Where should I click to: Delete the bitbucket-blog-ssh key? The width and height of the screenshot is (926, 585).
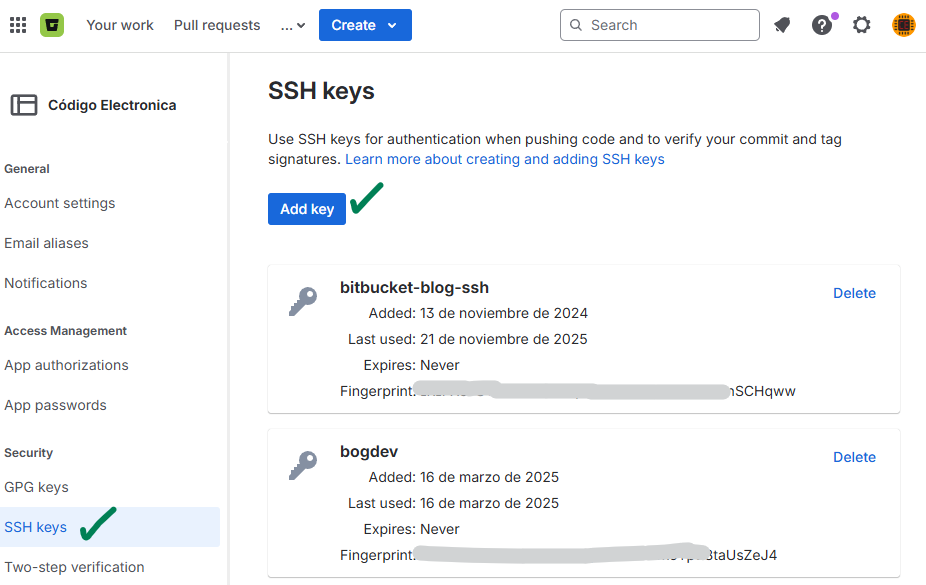[854, 293]
